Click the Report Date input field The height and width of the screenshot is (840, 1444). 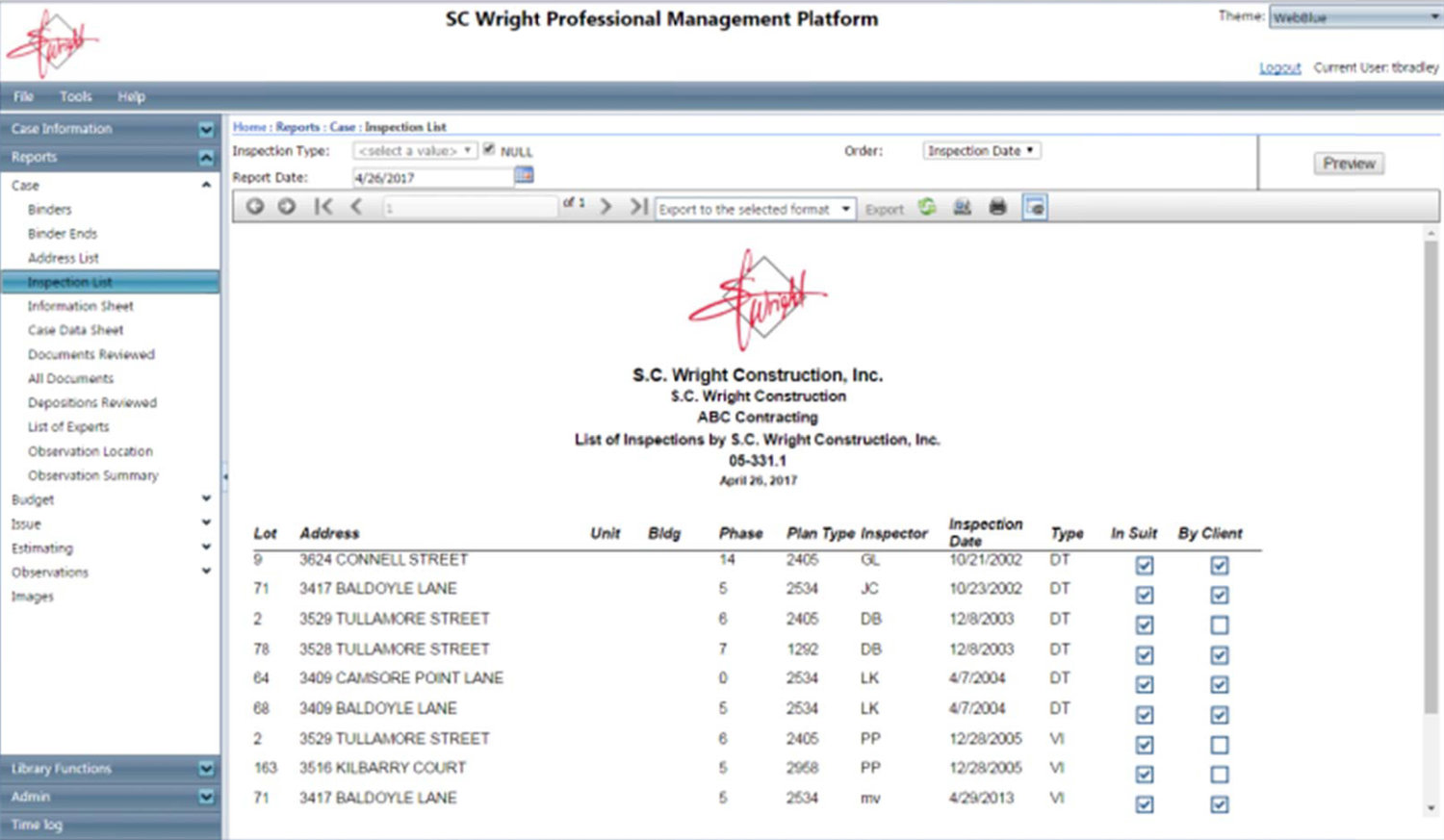[433, 177]
